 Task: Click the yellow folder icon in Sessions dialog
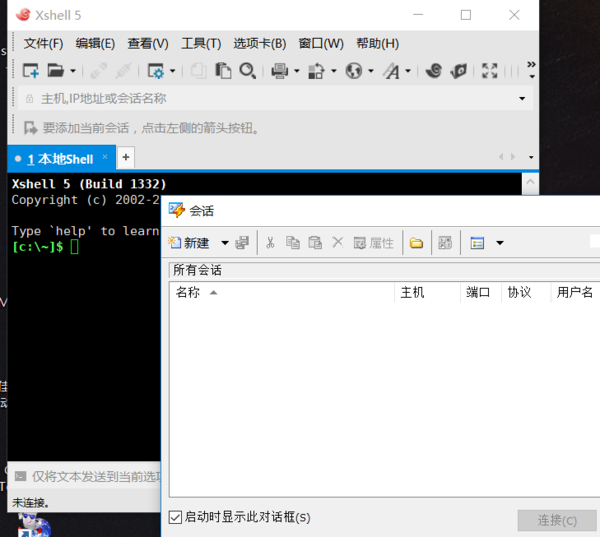(416, 243)
